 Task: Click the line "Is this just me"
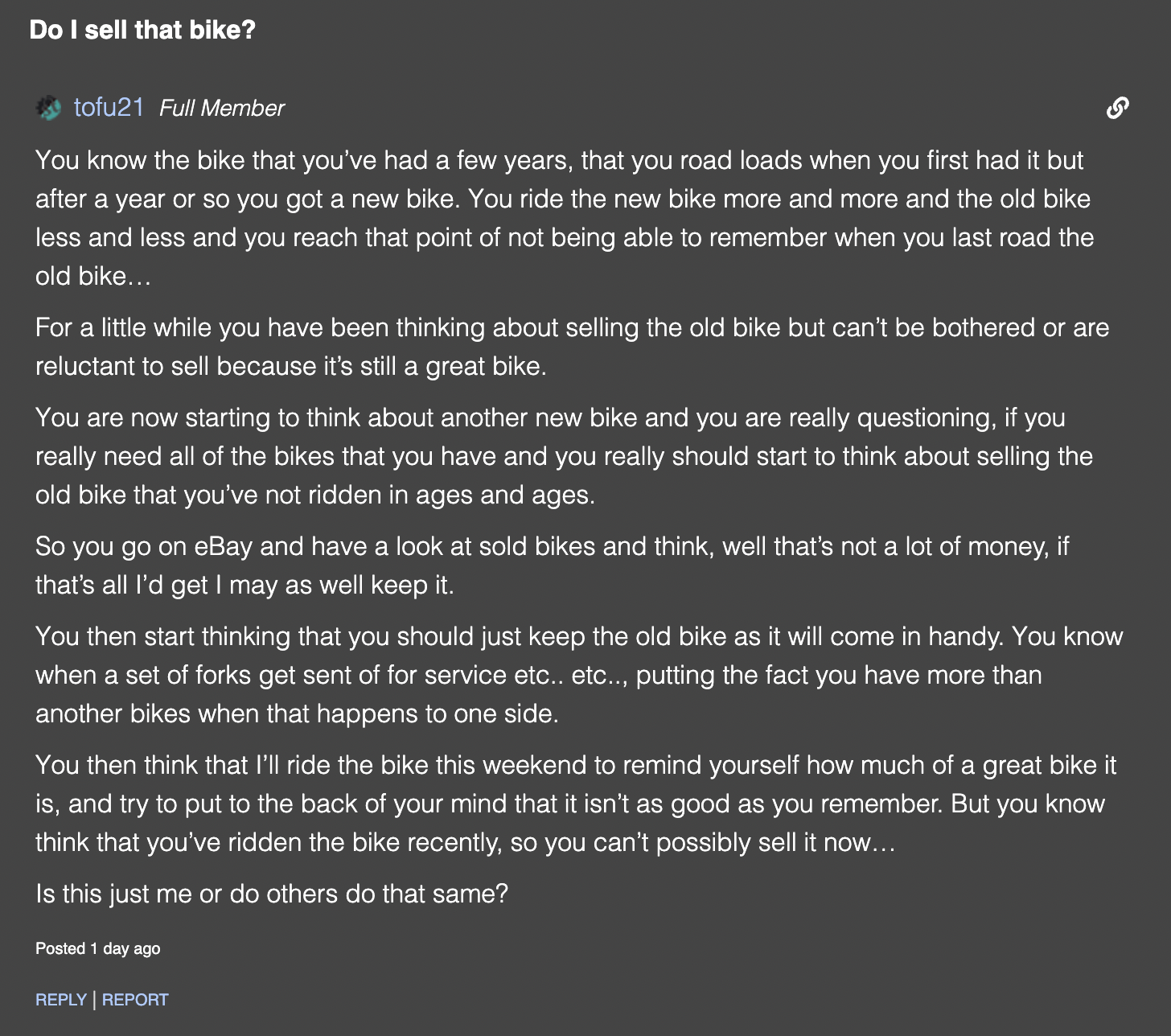tap(272, 894)
